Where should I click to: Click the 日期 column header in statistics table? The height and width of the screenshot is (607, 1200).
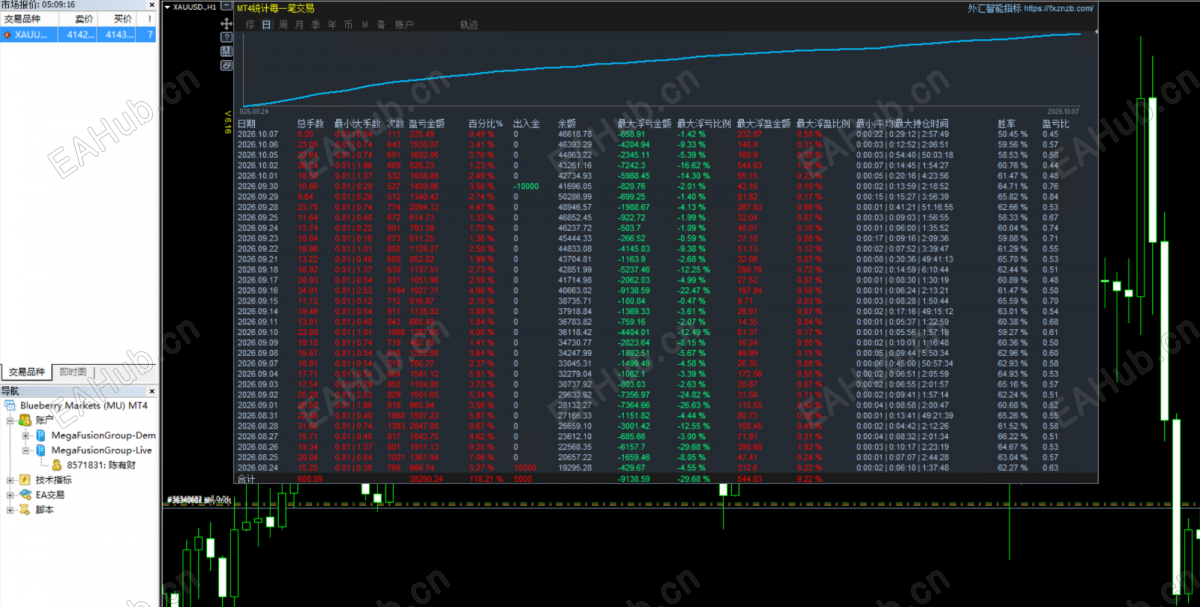[246, 123]
